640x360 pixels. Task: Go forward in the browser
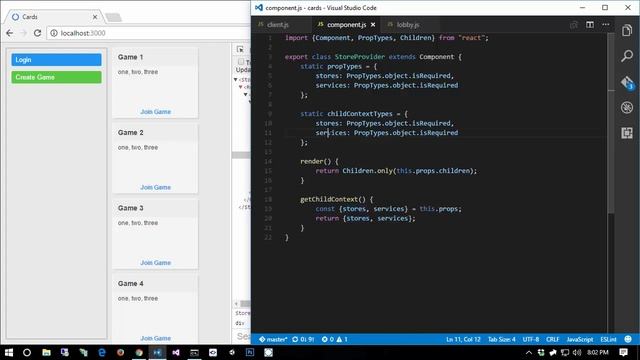pos(24,33)
